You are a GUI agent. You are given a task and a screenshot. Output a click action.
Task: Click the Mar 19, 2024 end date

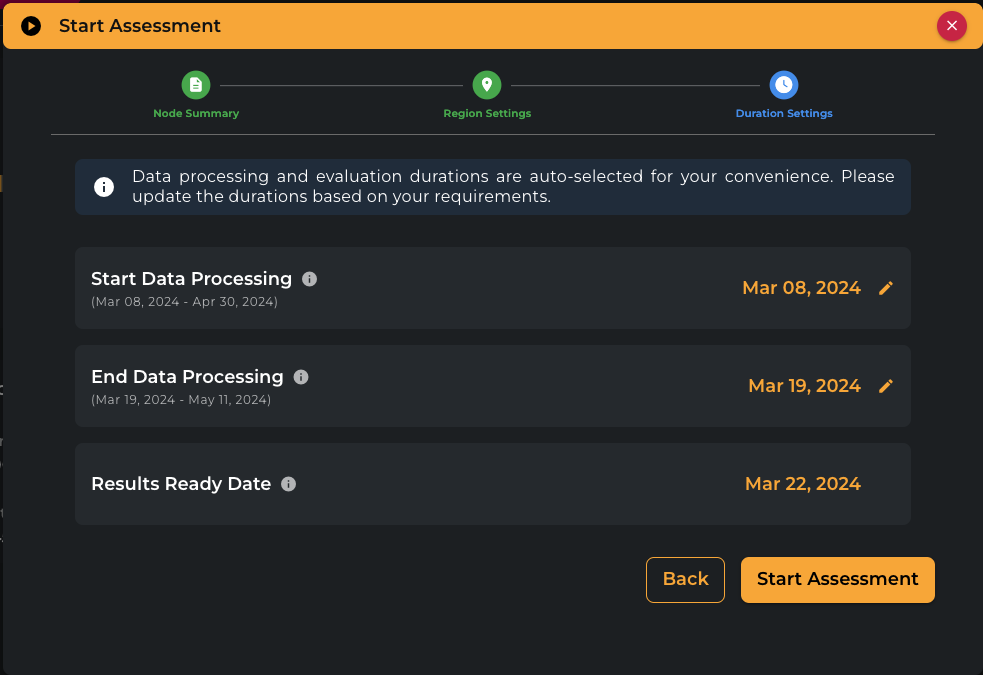(x=804, y=386)
